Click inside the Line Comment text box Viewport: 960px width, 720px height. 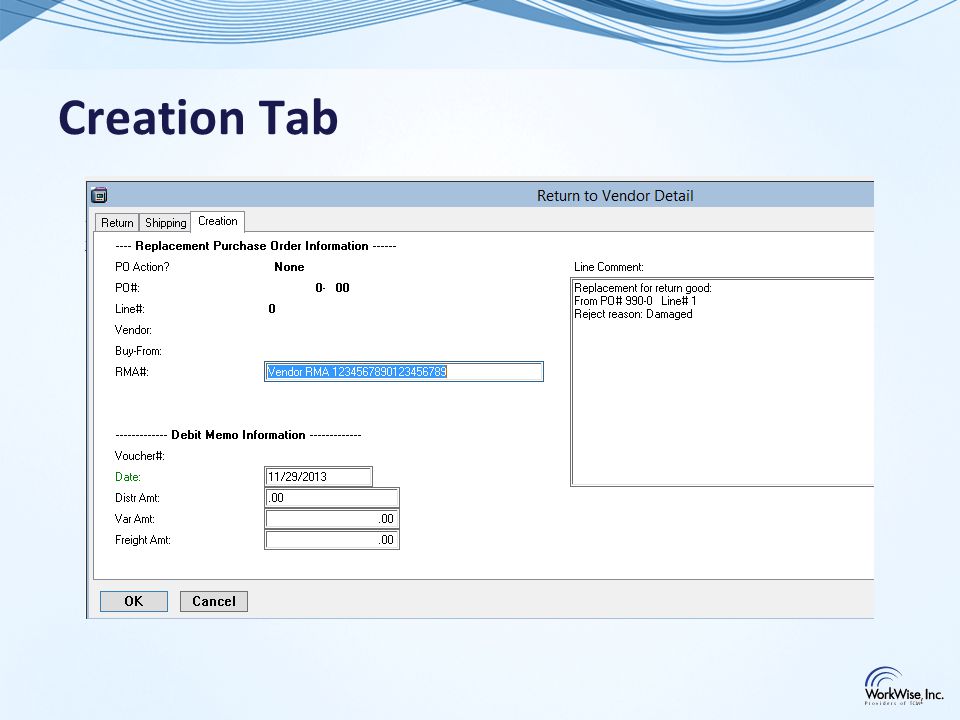click(x=722, y=383)
